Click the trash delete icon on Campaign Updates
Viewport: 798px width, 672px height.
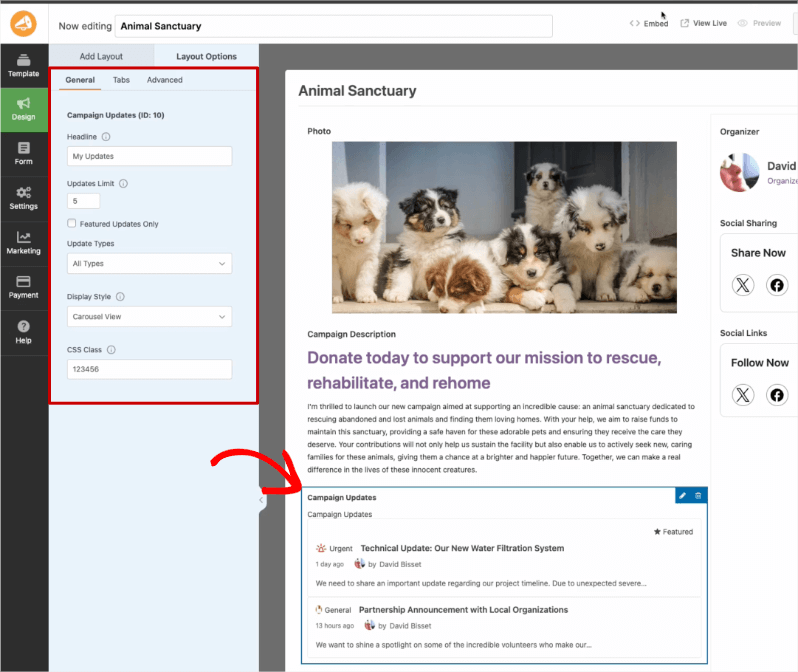click(698, 495)
